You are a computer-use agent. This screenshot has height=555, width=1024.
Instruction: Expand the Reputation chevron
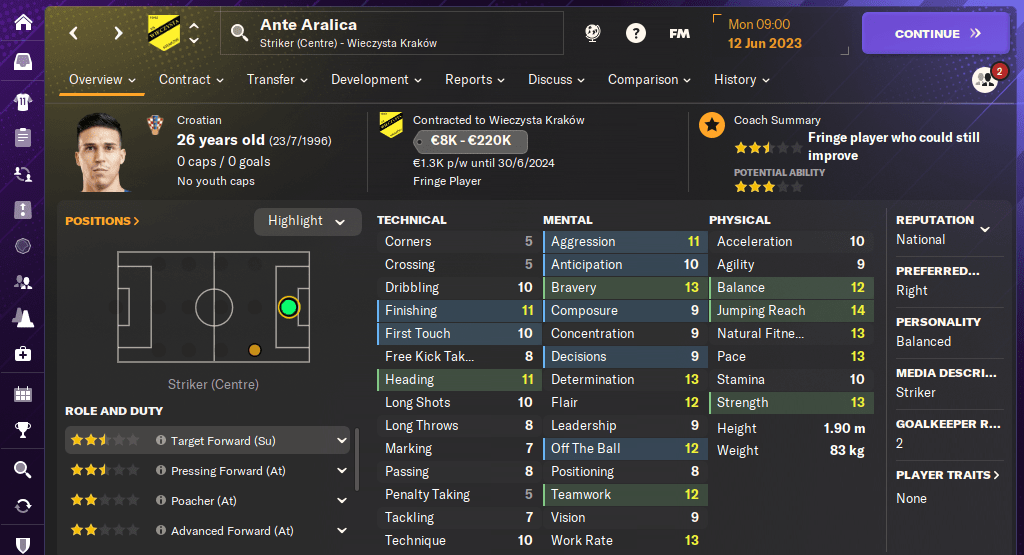(x=985, y=229)
